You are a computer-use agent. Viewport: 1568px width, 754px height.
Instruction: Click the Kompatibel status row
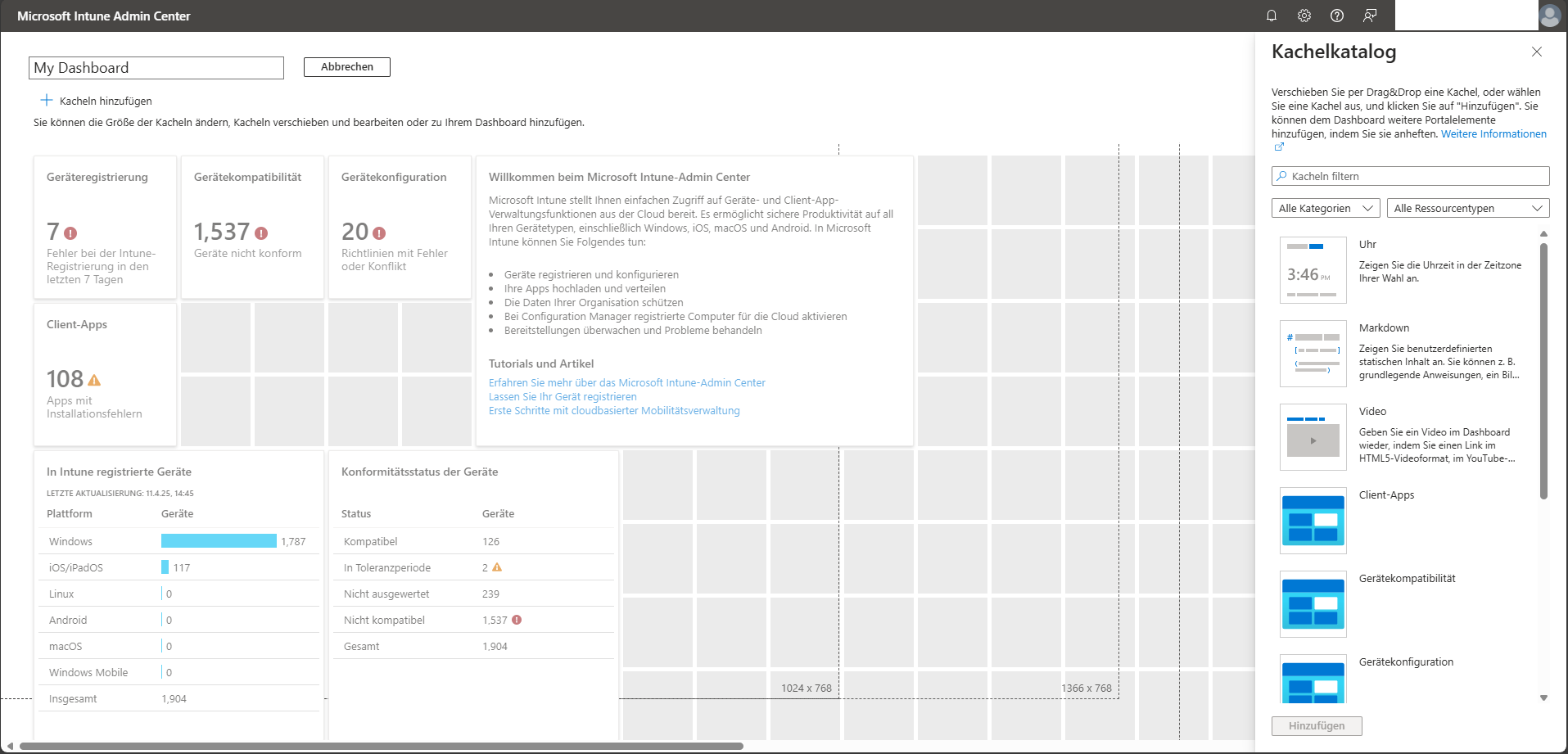click(474, 541)
